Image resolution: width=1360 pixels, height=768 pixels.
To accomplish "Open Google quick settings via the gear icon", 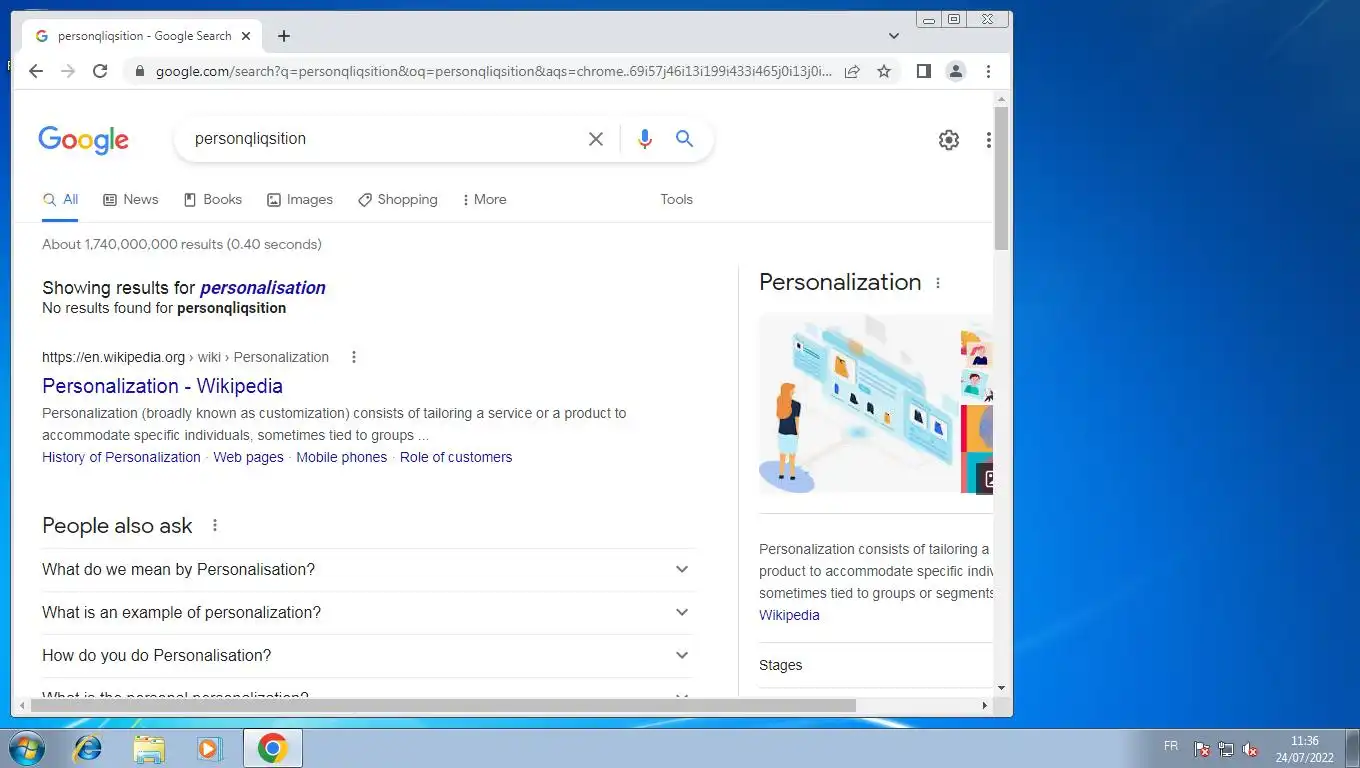I will pyautogui.click(x=949, y=140).
